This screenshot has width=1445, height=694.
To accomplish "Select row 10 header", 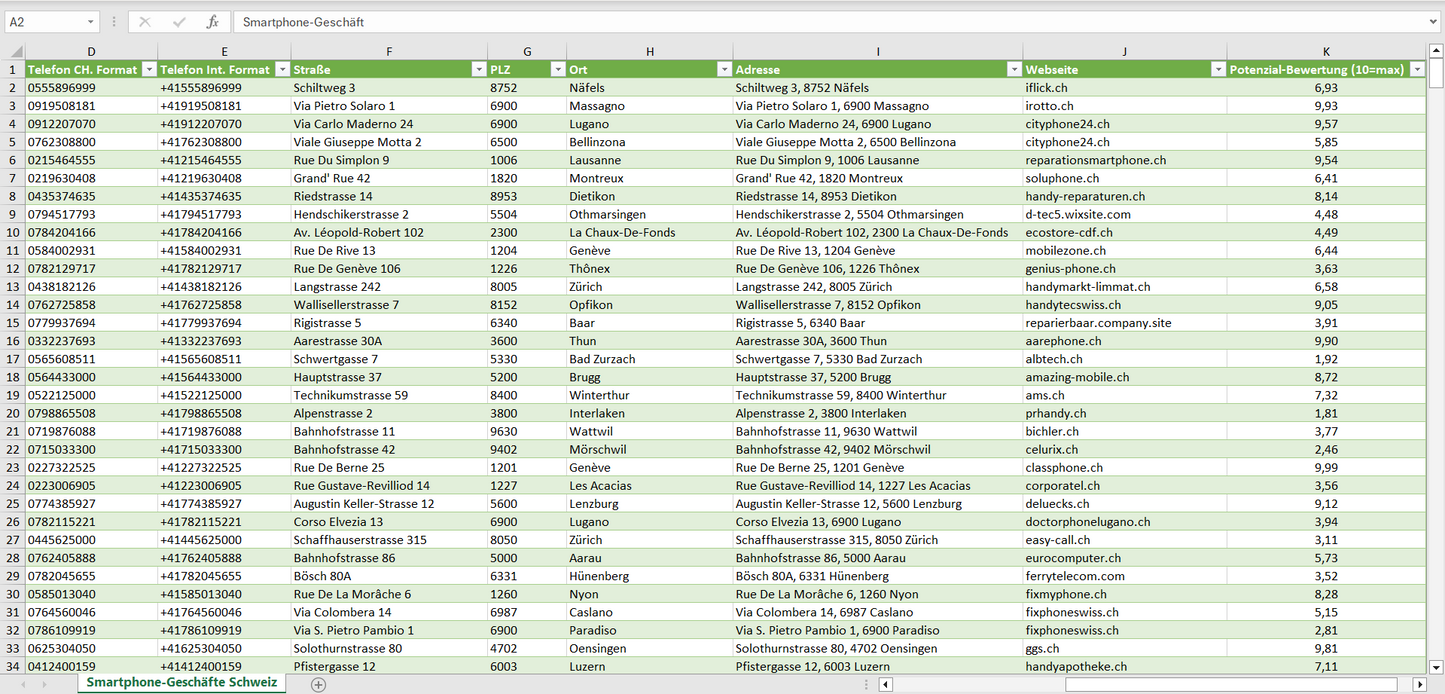I will [x=13, y=232].
